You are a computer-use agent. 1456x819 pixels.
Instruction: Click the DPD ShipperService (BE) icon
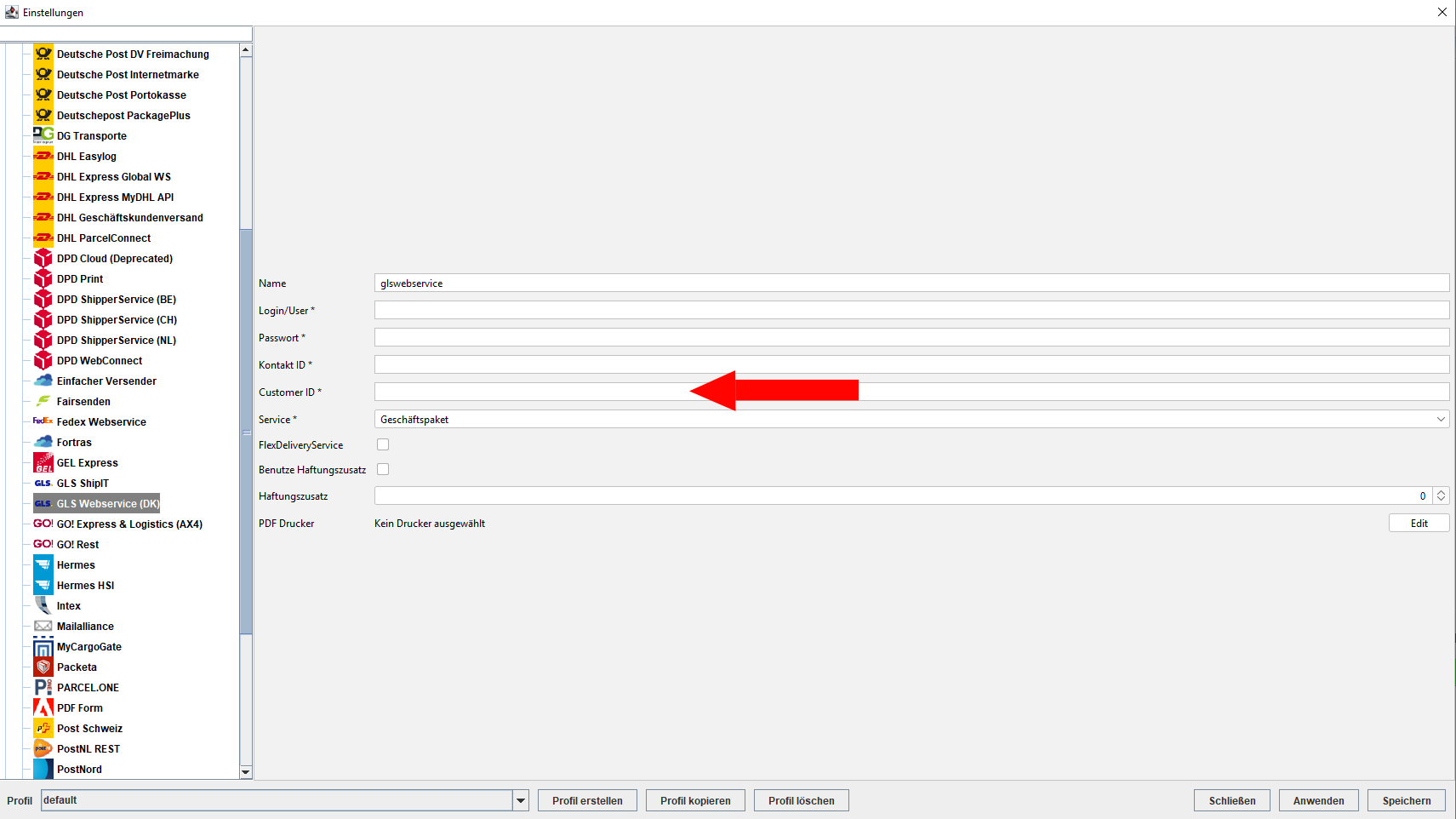(x=43, y=299)
